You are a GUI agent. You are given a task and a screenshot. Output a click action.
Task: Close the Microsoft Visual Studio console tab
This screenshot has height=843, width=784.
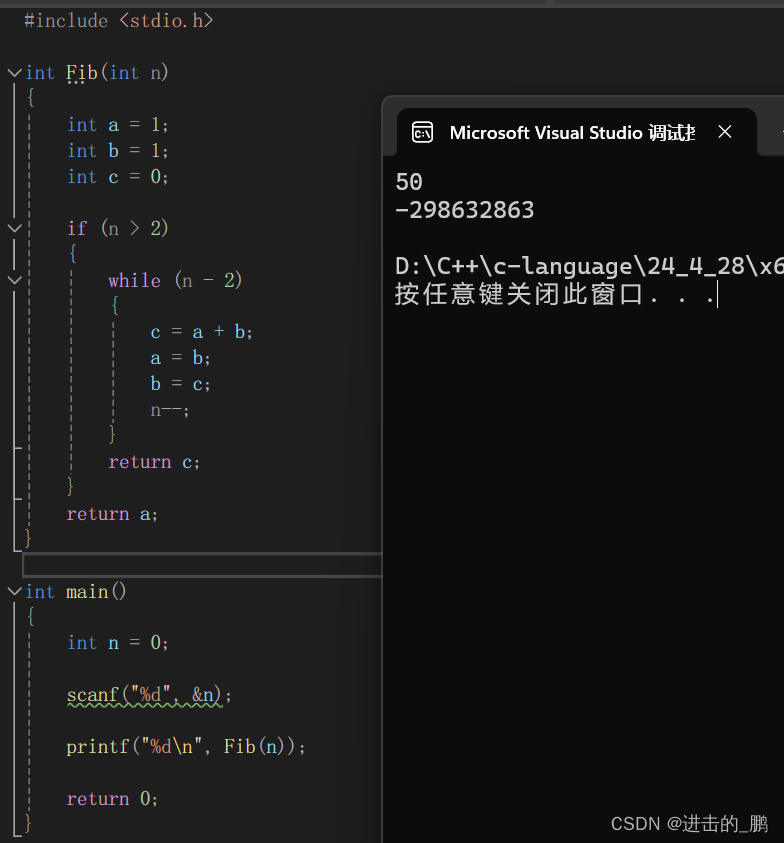click(725, 132)
